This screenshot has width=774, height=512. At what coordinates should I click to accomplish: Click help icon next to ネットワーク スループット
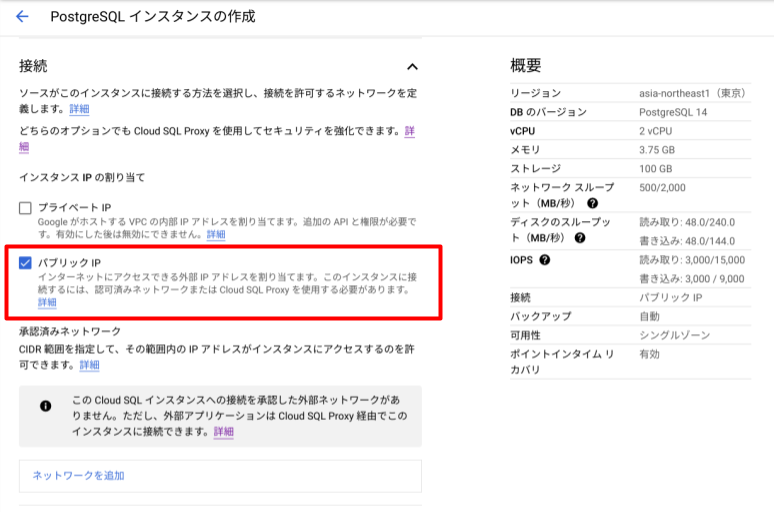click(592, 203)
